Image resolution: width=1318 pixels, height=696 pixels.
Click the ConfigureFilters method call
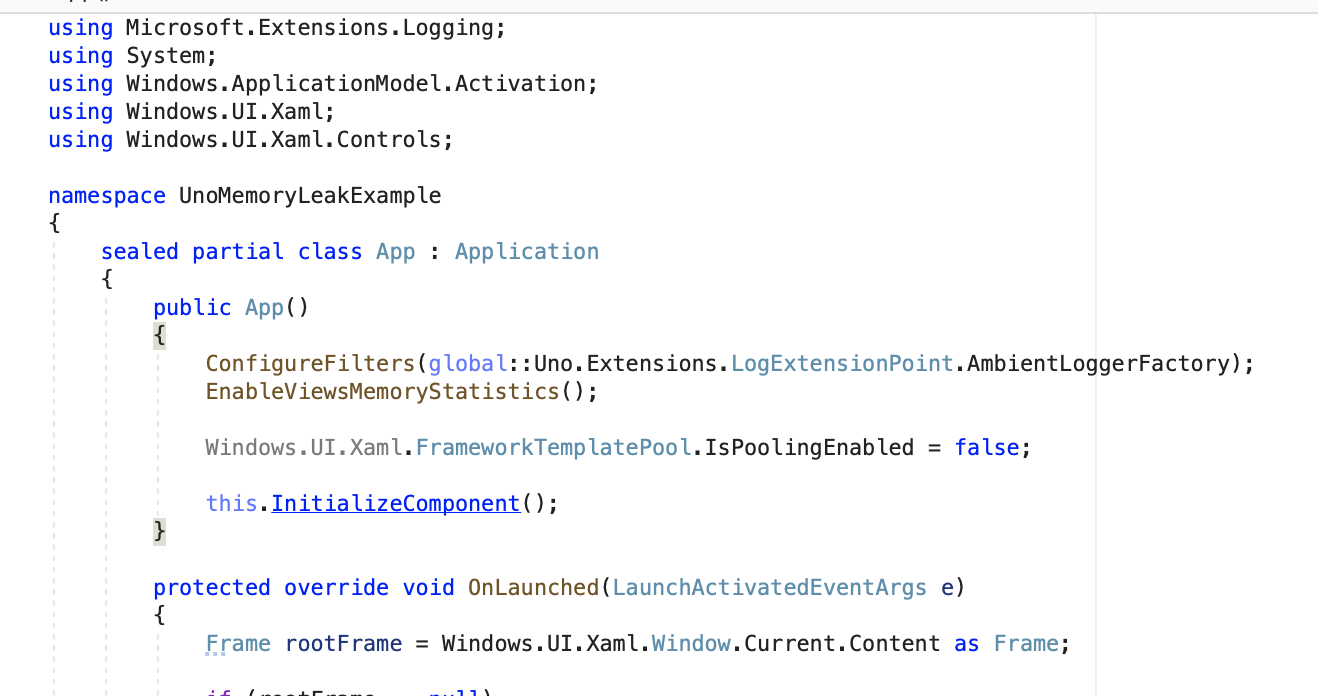[310, 363]
